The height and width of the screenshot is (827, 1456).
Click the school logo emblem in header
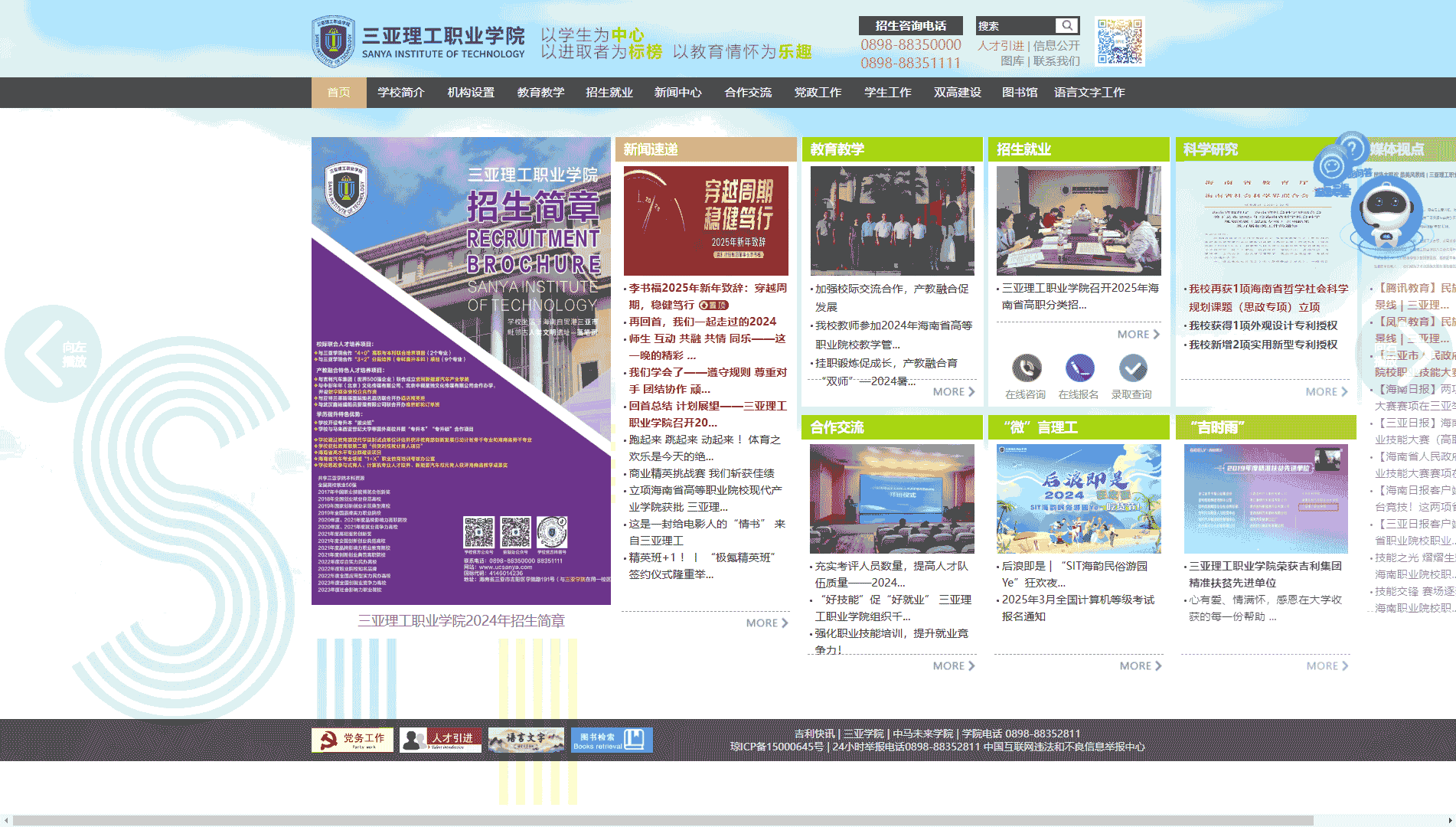coord(333,41)
